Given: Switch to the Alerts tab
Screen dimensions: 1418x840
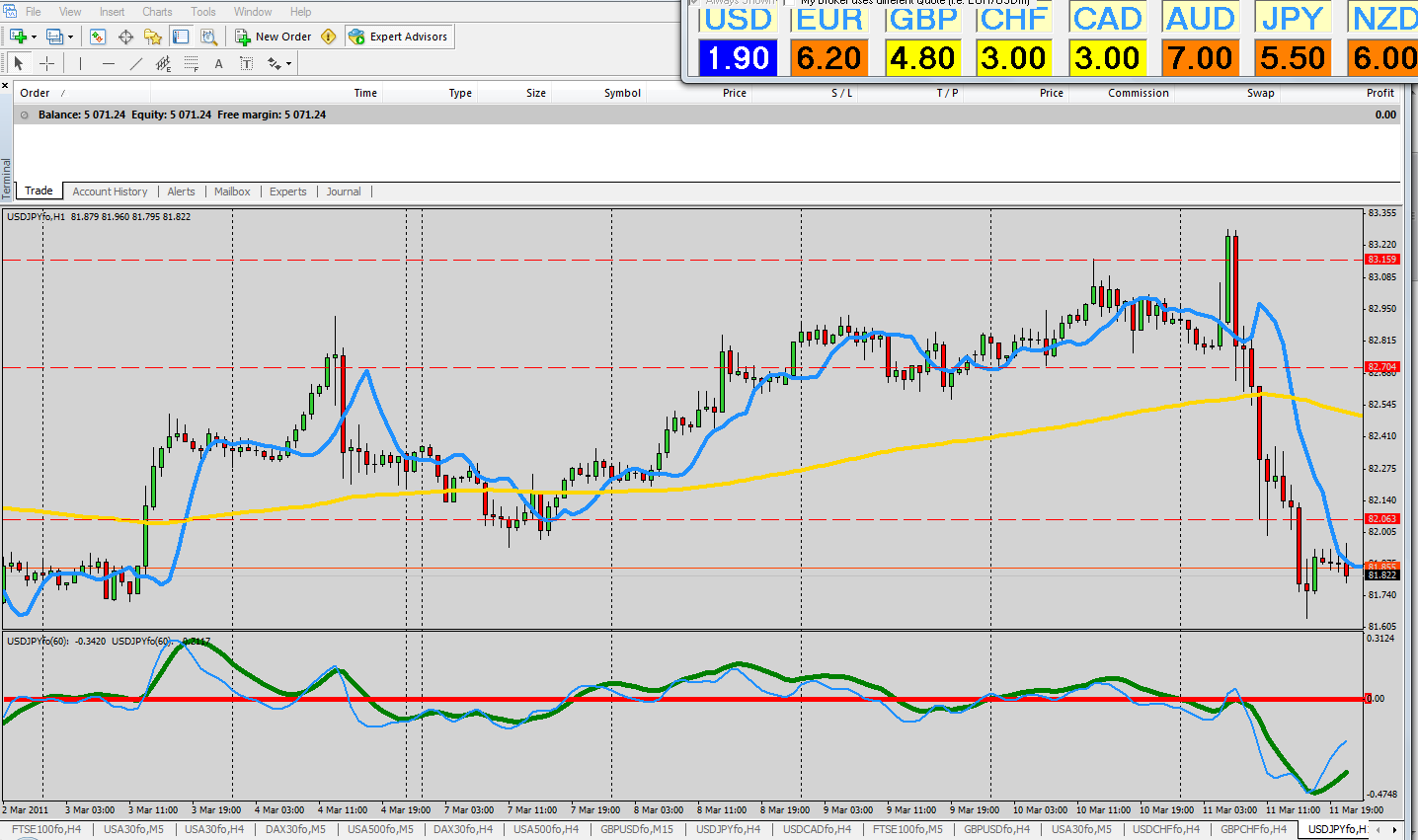Looking at the screenshot, I should pos(181,191).
